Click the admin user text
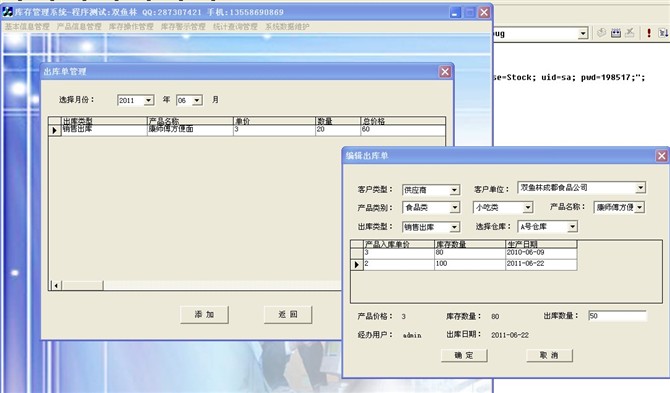 (x=412, y=335)
